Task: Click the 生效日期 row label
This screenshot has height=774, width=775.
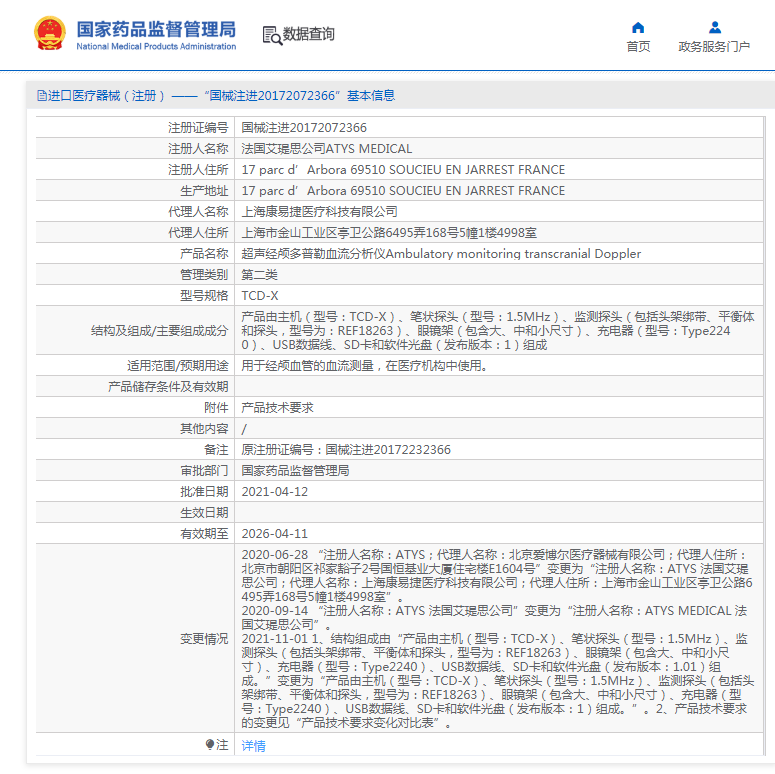Action: pyautogui.click(x=204, y=513)
